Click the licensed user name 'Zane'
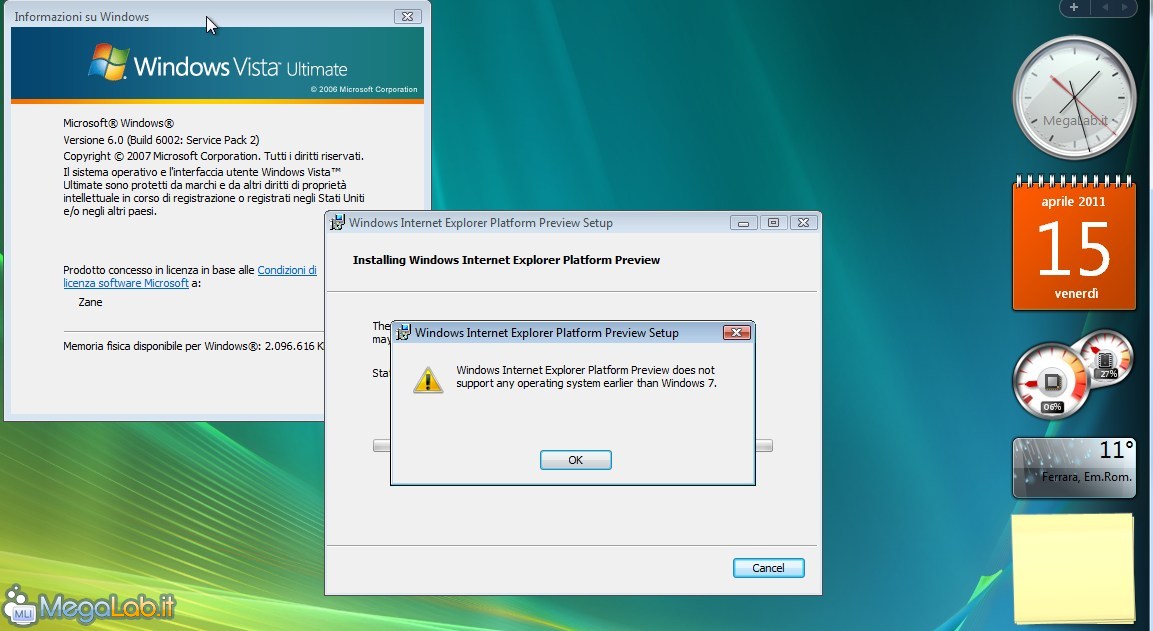1153x631 pixels. coord(90,302)
